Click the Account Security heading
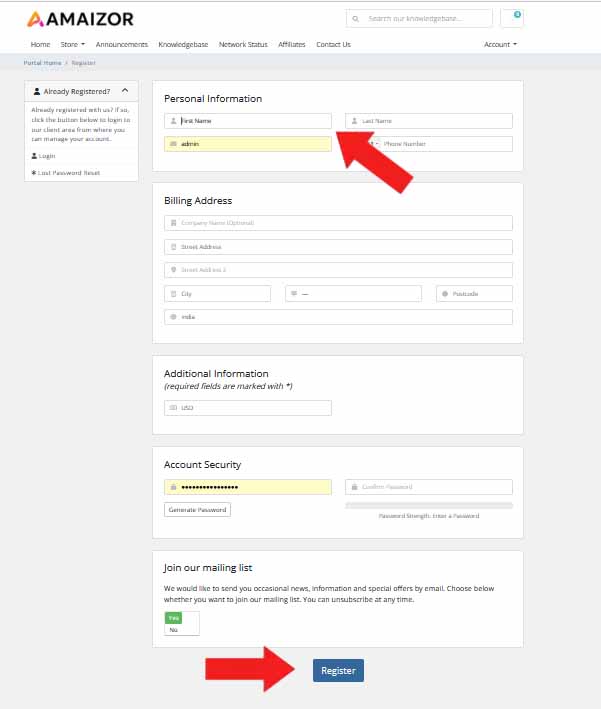 202,464
